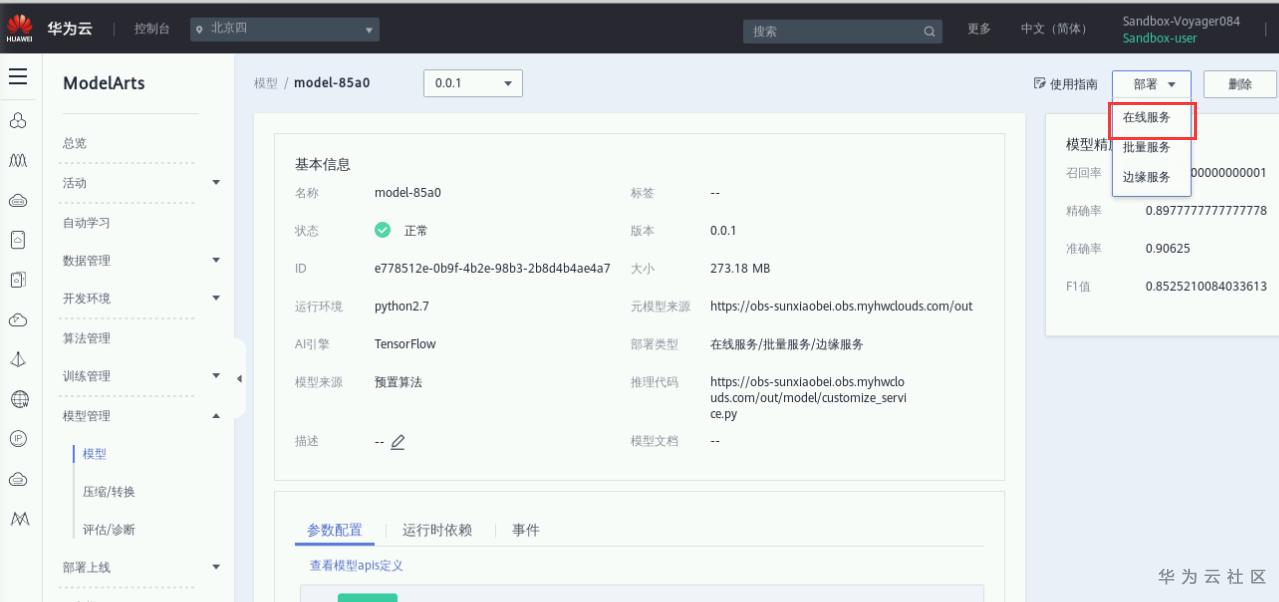
Task: Edit the description with pencil icon
Action: pyautogui.click(x=398, y=441)
